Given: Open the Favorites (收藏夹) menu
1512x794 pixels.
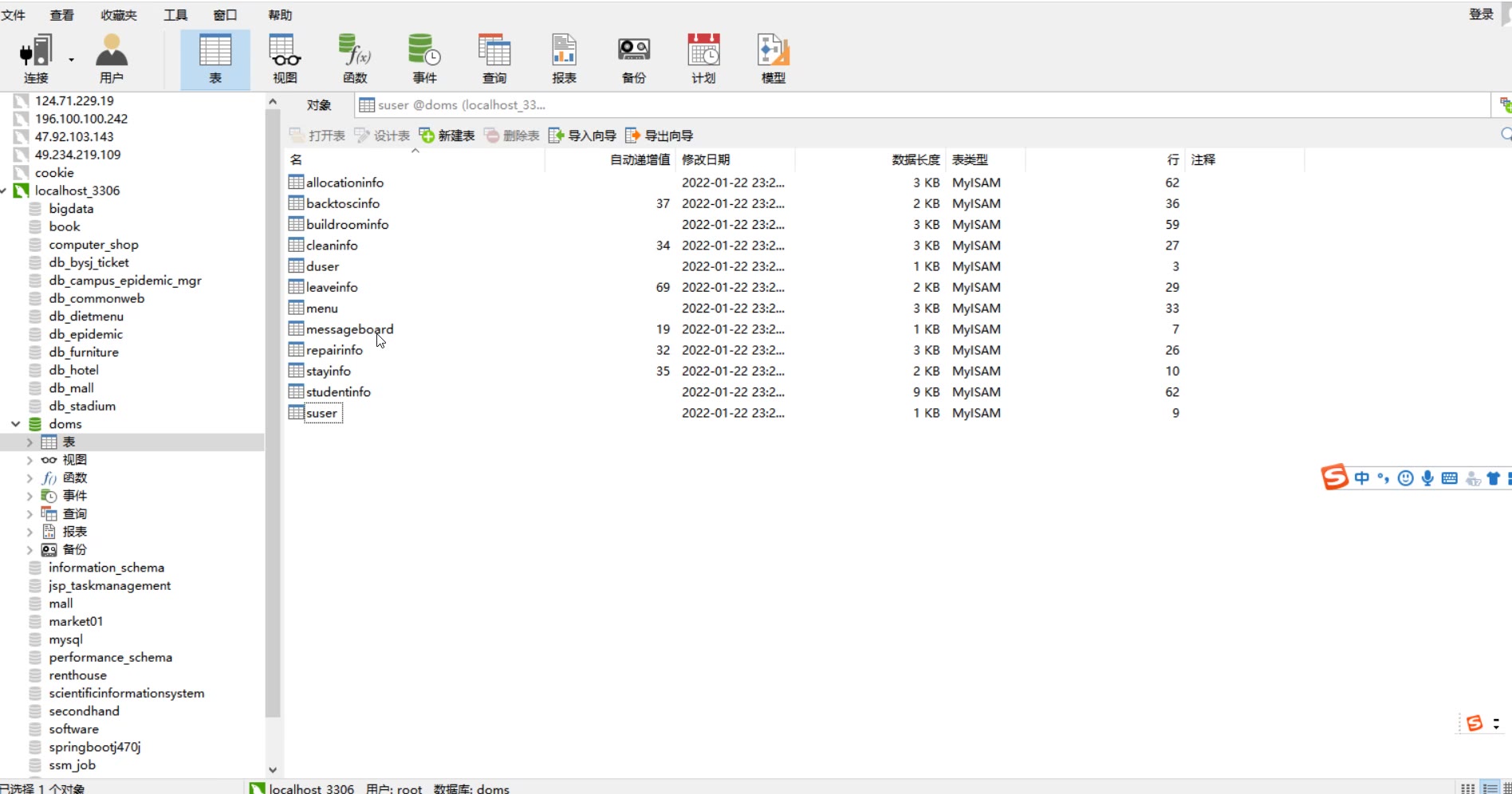Looking at the screenshot, I should [119, 15].
